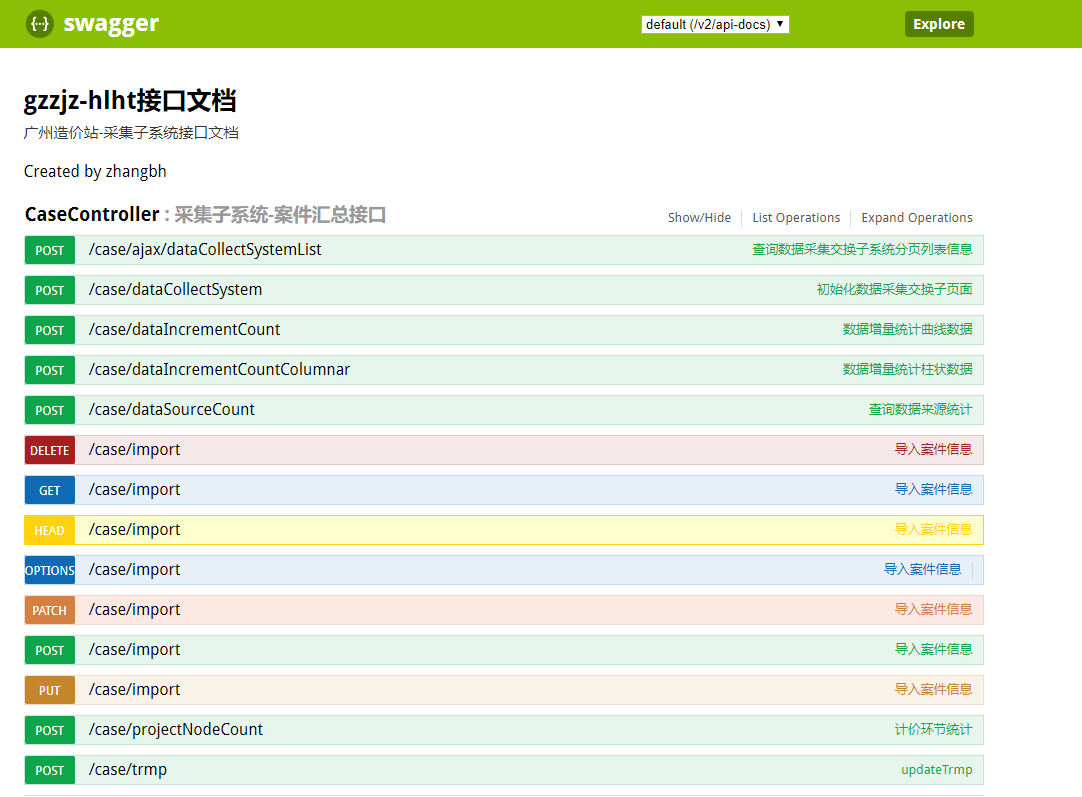Open /case/dataSourceCount path link
Image resolution: width=1082 pixels, height=797 pixels.
[x=172, y=410]
